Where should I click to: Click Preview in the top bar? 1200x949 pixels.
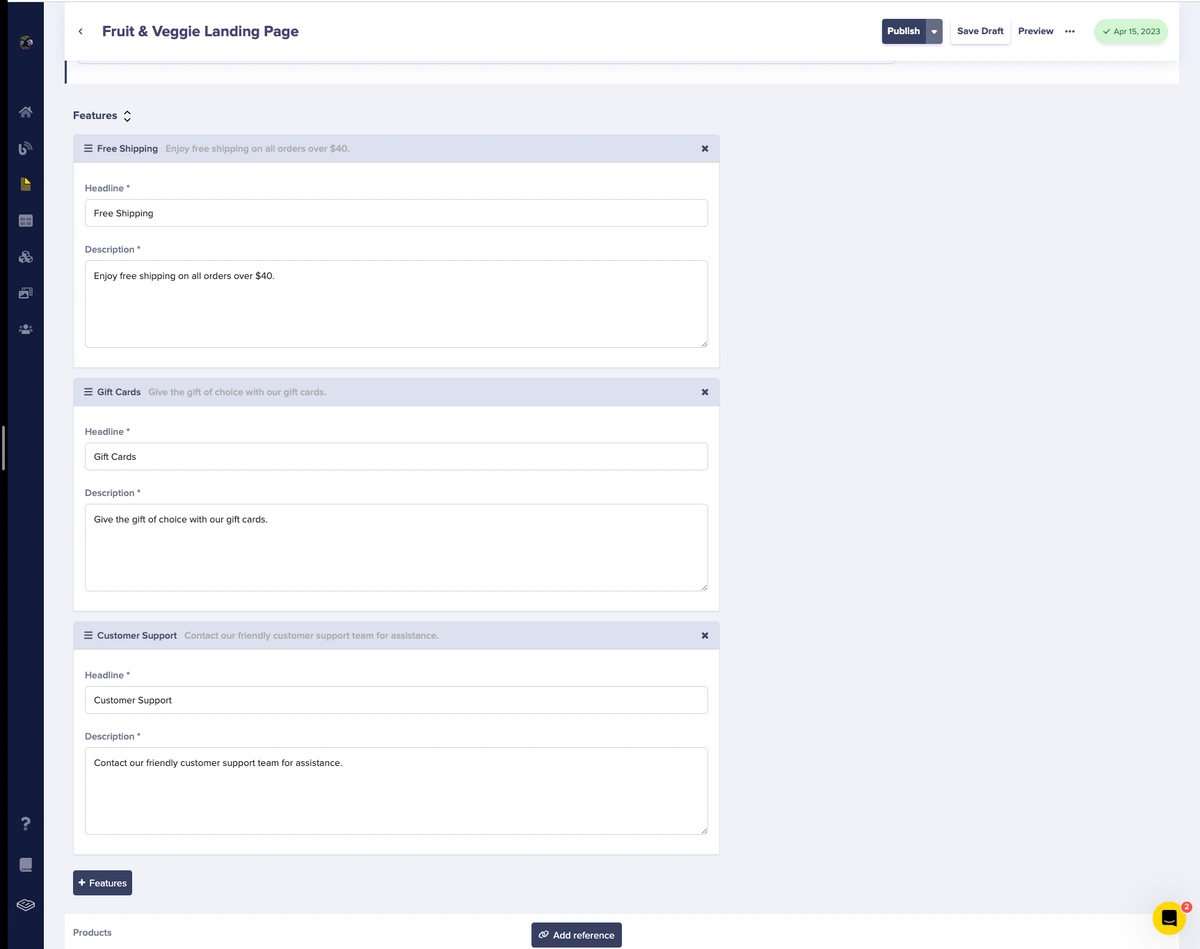(1035, 31)
